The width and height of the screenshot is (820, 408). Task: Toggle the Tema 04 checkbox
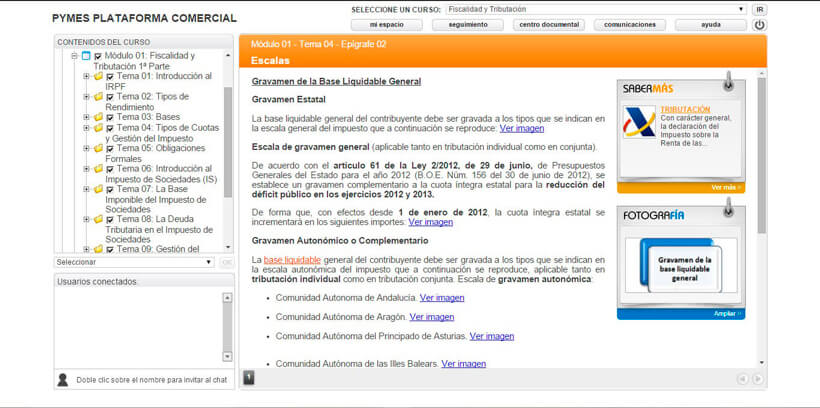110,128
